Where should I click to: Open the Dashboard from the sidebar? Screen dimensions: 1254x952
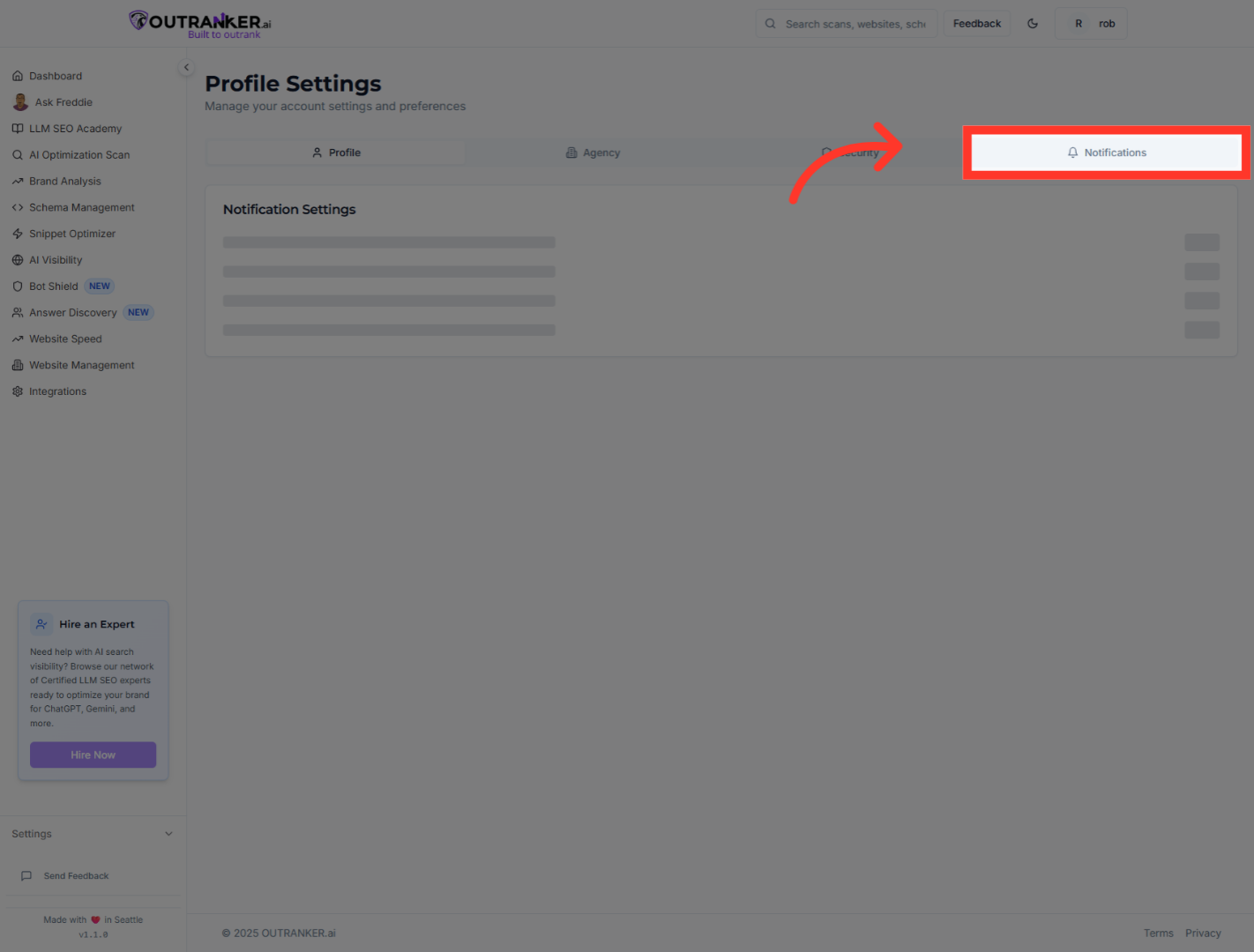click(56, 76)
